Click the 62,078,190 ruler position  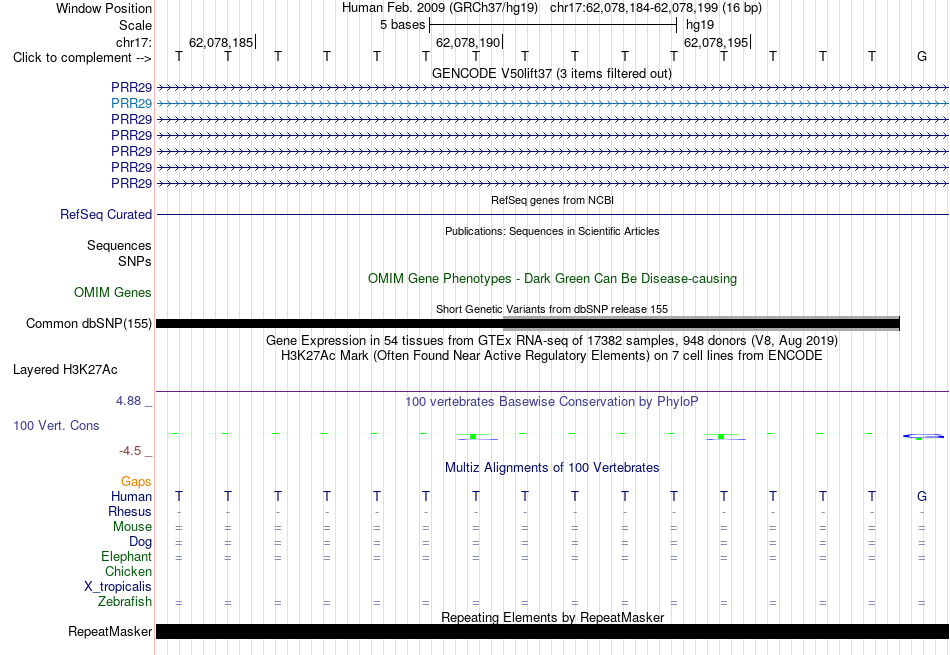[x=468, y=42]
